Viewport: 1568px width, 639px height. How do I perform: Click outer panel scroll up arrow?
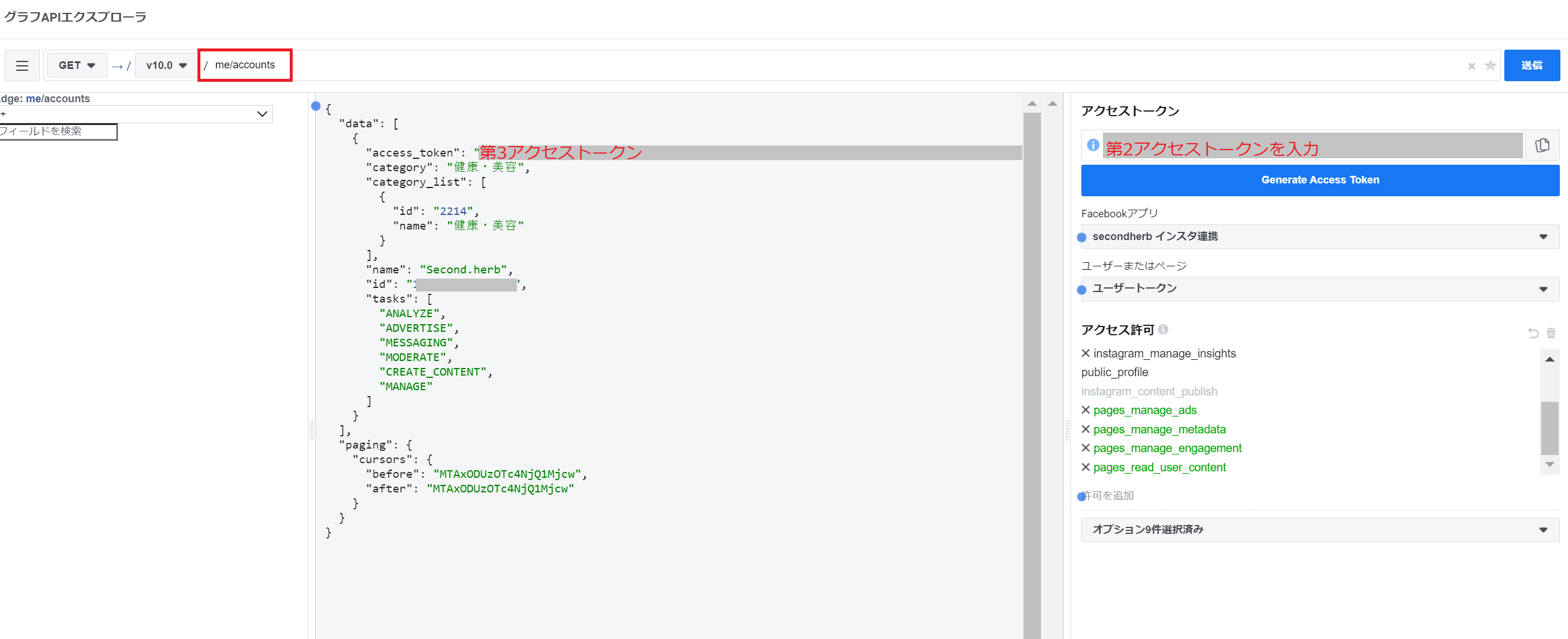1052,103
